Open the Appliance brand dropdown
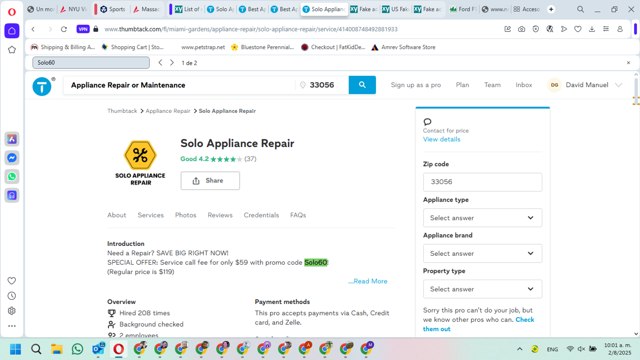Screen dimensions: 640x360 click(482, 253)
